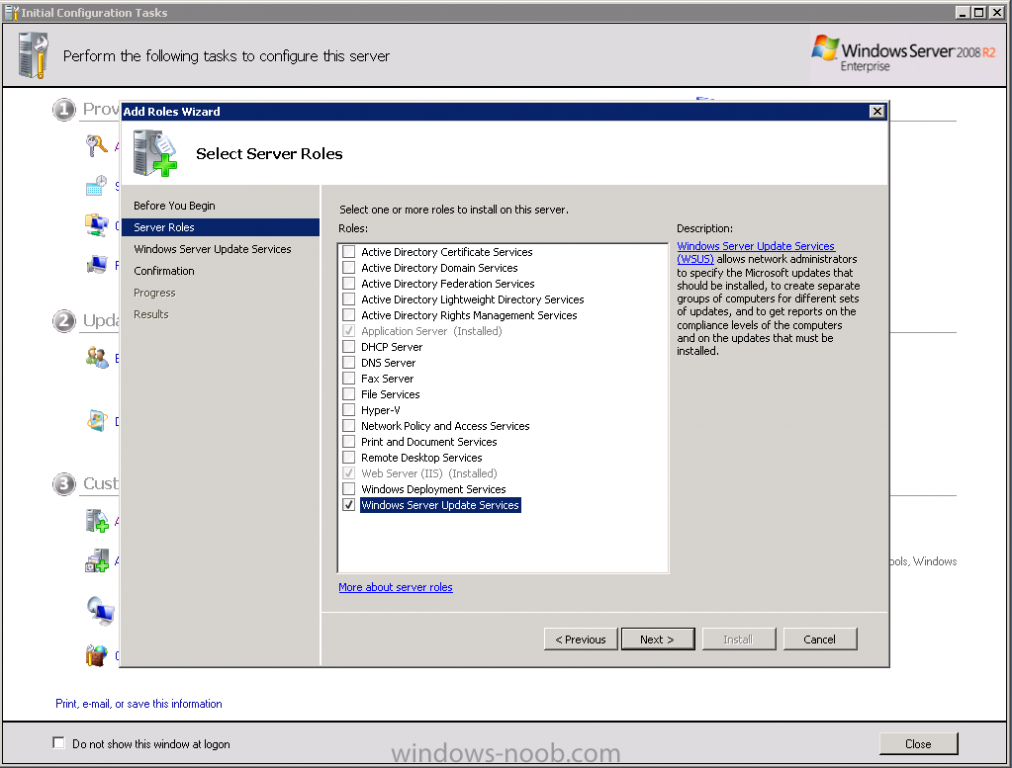Check Active Directory Rights Management Services
1012x768 pixels.
coord(349,315)
